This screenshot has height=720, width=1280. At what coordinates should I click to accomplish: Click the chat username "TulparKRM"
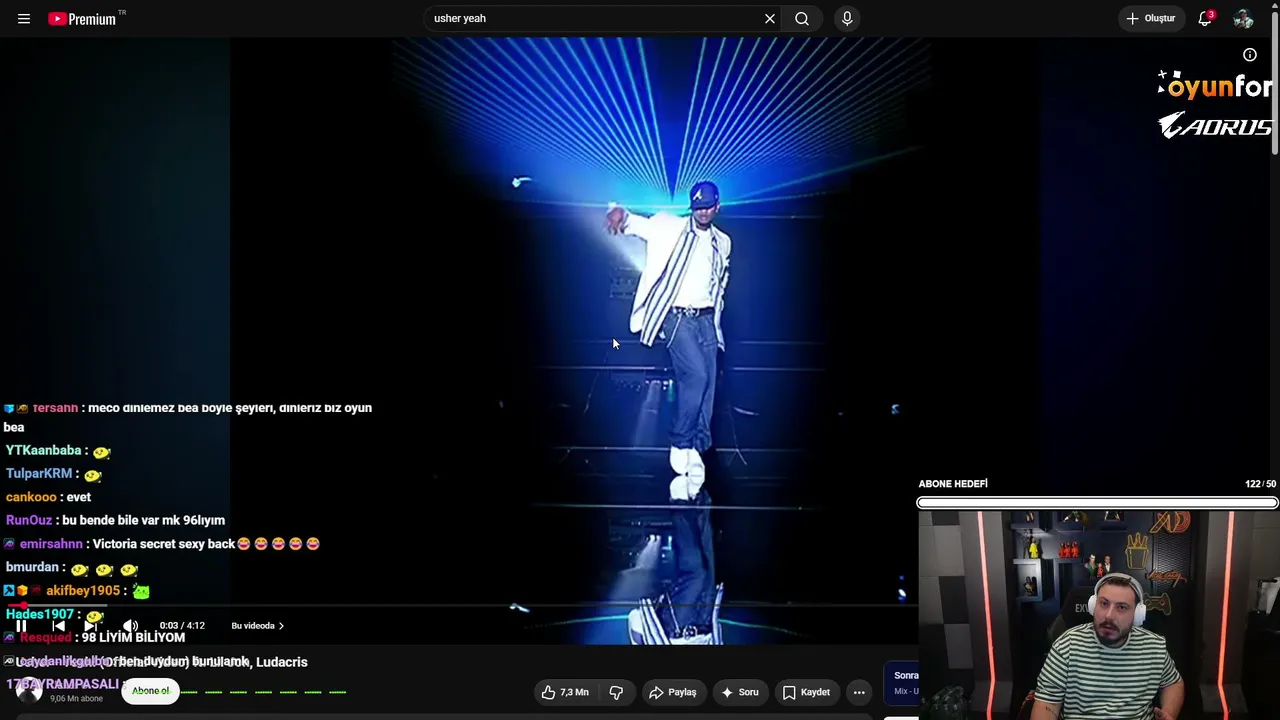39,474
